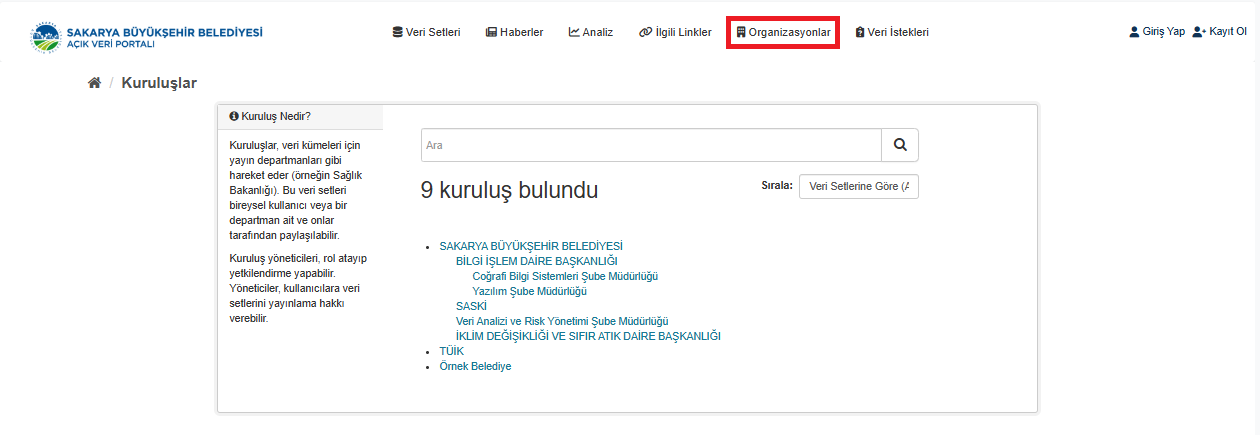Go to the Haberler page
Image resolution: width=1260 pixels, height=435 pixels.
514,32
